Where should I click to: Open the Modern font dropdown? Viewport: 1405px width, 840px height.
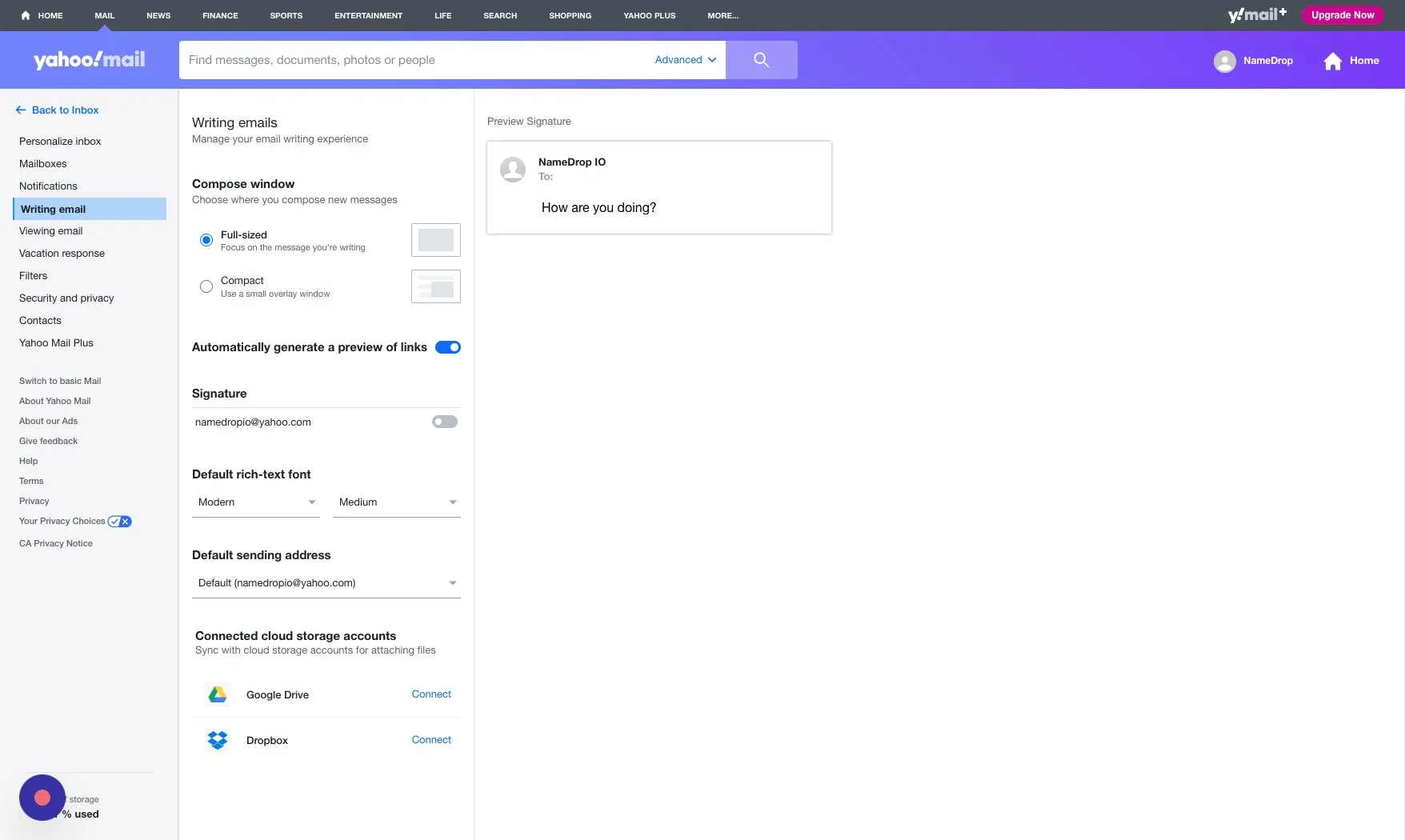256,502
